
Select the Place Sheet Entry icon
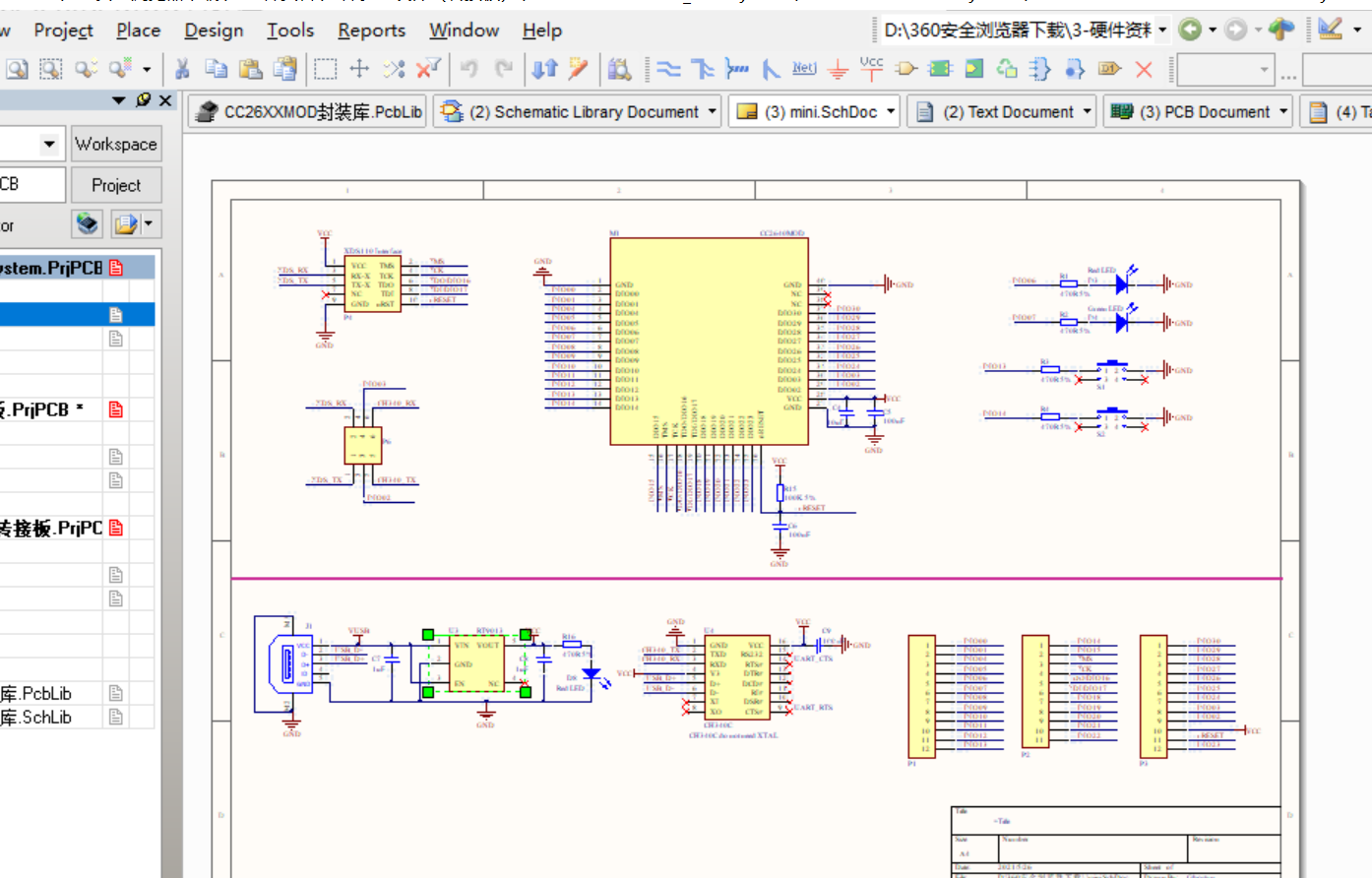(974, 68)
